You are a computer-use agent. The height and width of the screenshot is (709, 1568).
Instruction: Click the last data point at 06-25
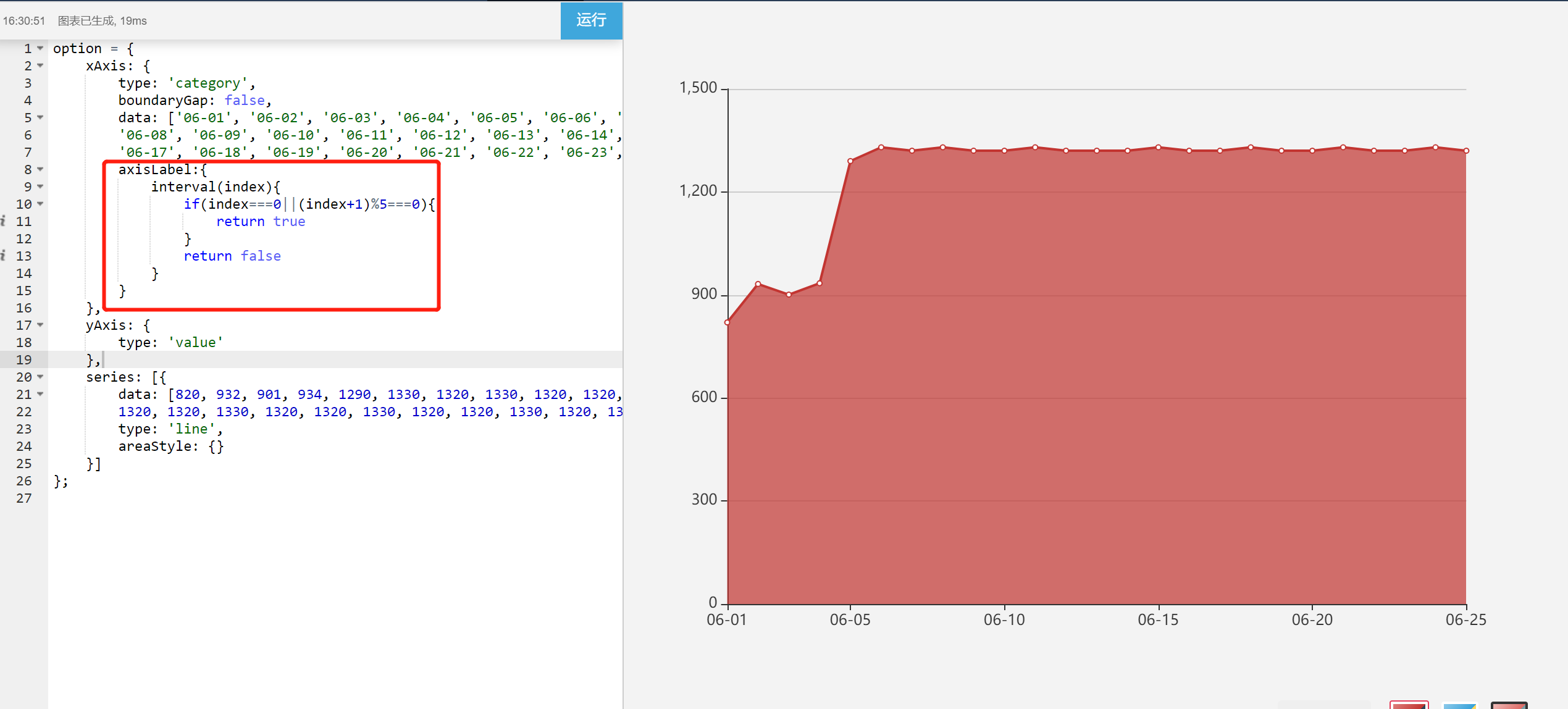pyautogui.click(x=1466, y=151)
